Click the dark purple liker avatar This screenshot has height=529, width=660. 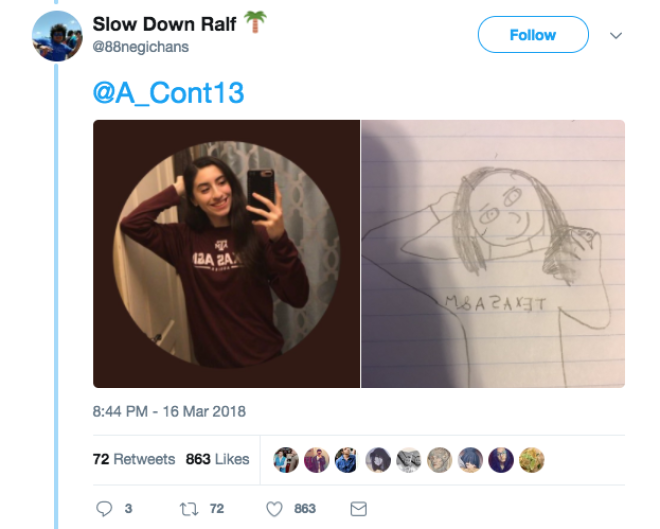click(x=501, y=460)
